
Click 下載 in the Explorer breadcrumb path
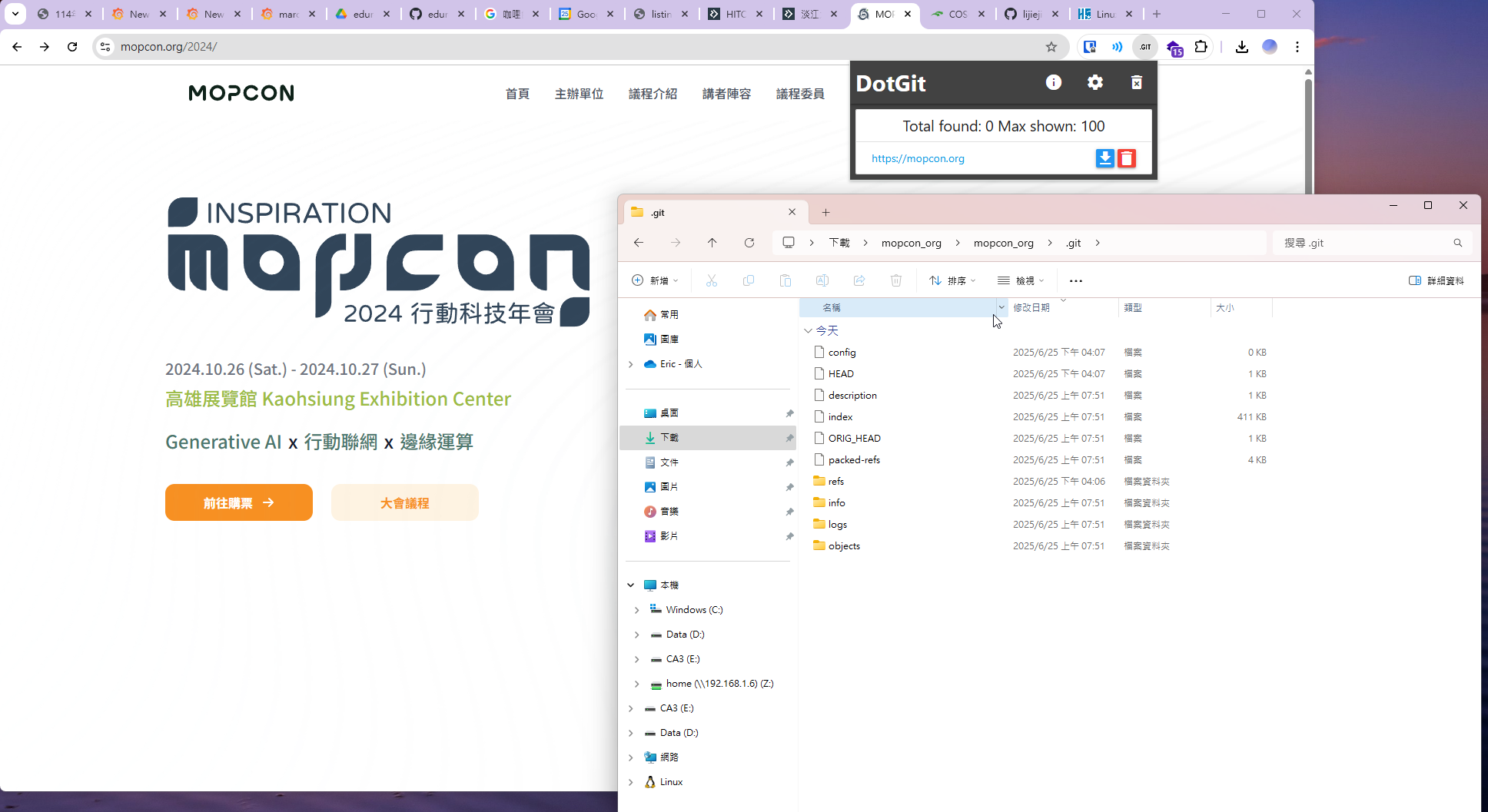[x=839, y=243]
